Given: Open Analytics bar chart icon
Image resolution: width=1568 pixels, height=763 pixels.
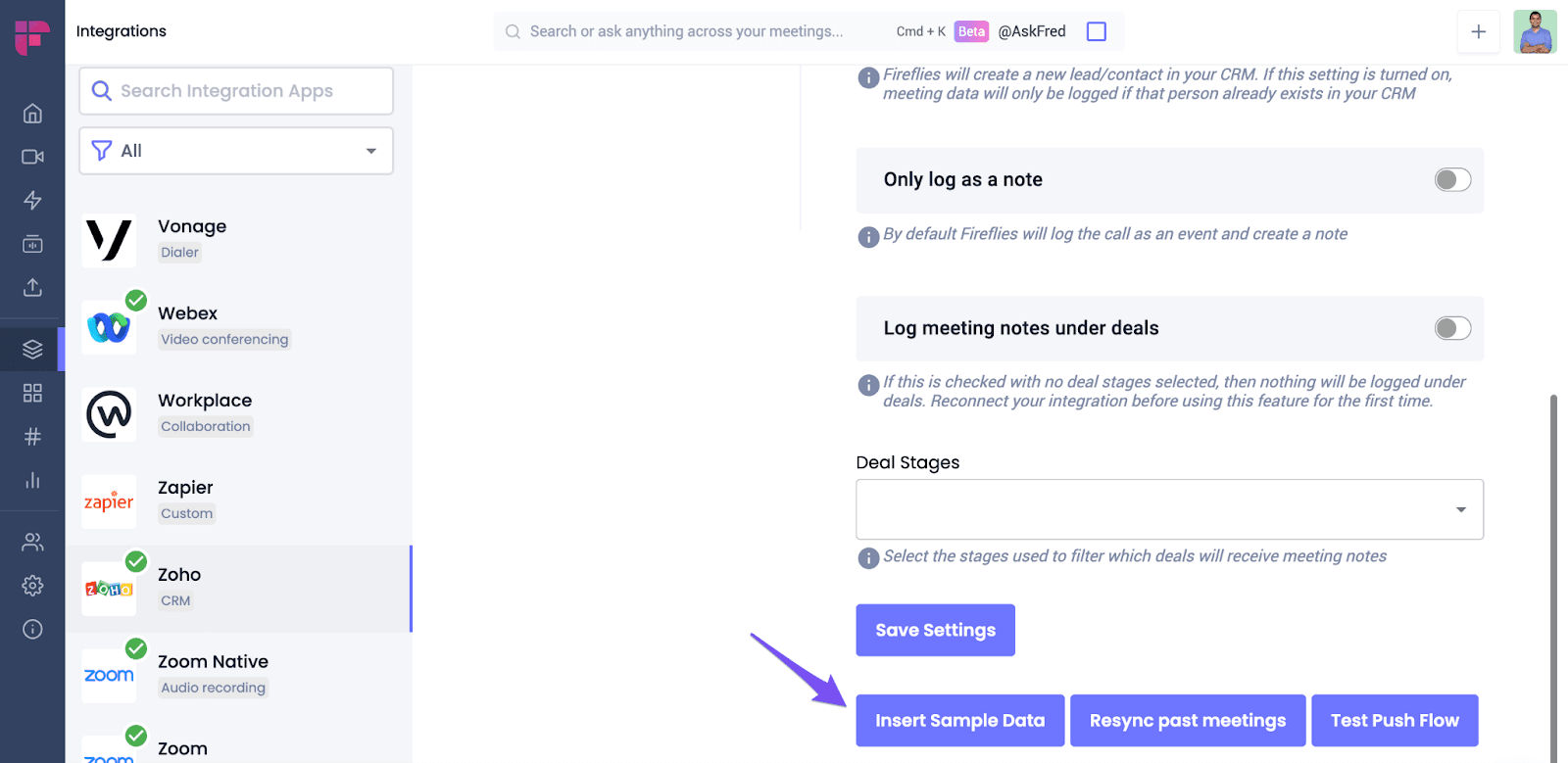Looking at the screenshot, I should (32, 480).
